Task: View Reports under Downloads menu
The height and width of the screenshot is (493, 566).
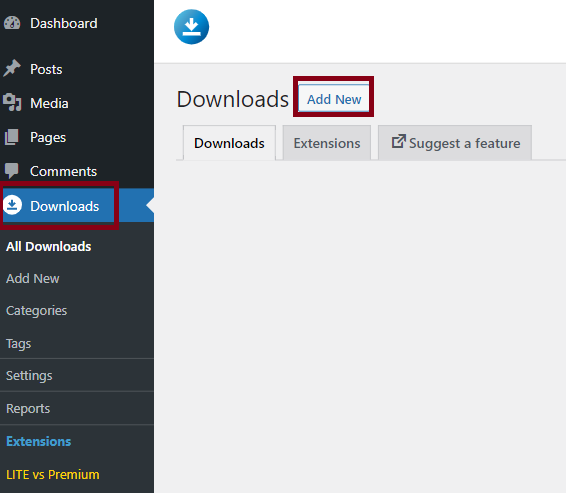Action: [x=28, y=409]
